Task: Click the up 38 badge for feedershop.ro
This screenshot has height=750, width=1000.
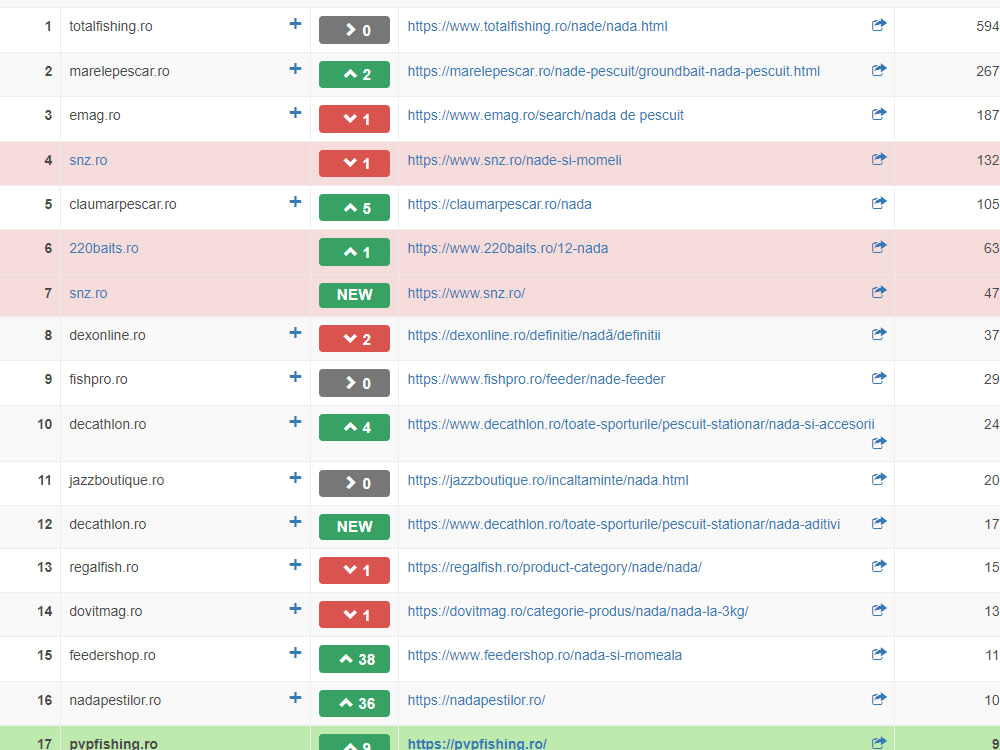Action: [x=354, y=659]
